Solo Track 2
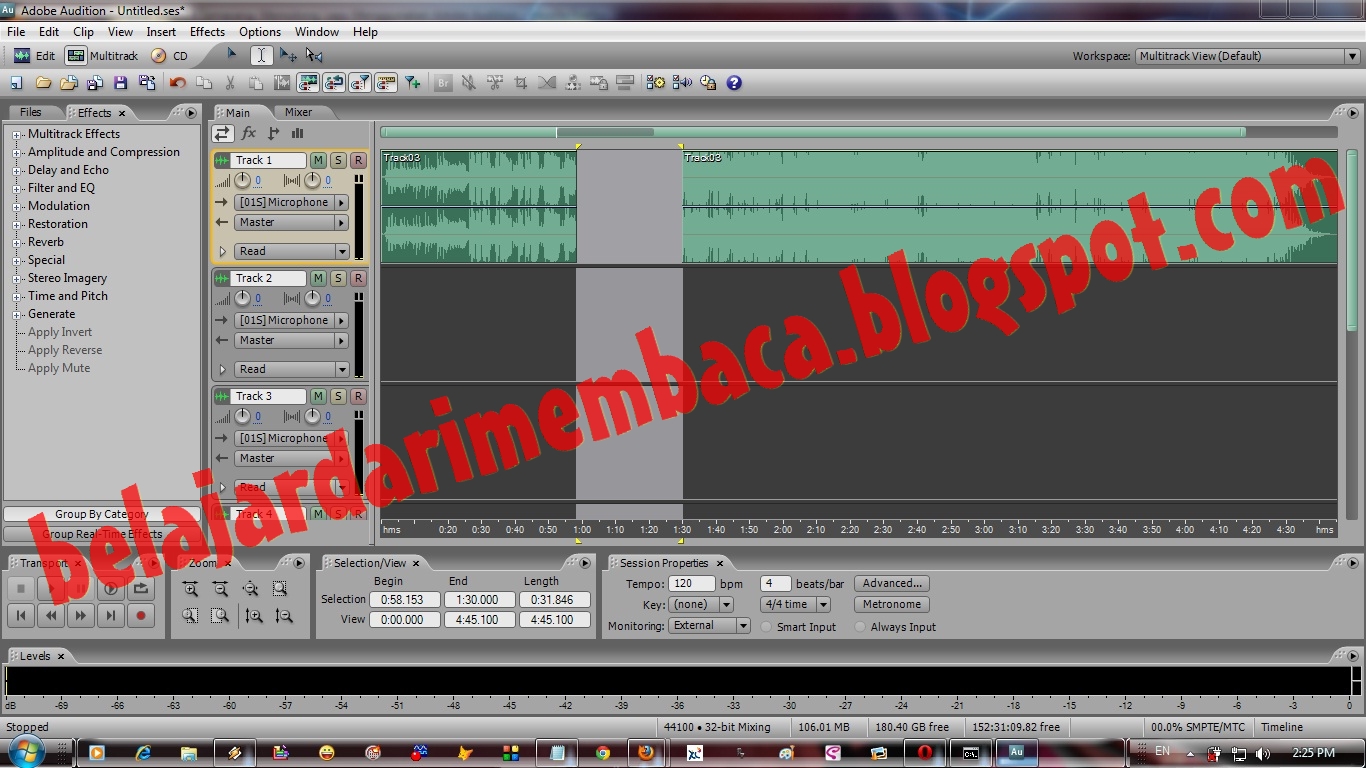This screenshot has height=768, width=1366. [x=338, y=278]
